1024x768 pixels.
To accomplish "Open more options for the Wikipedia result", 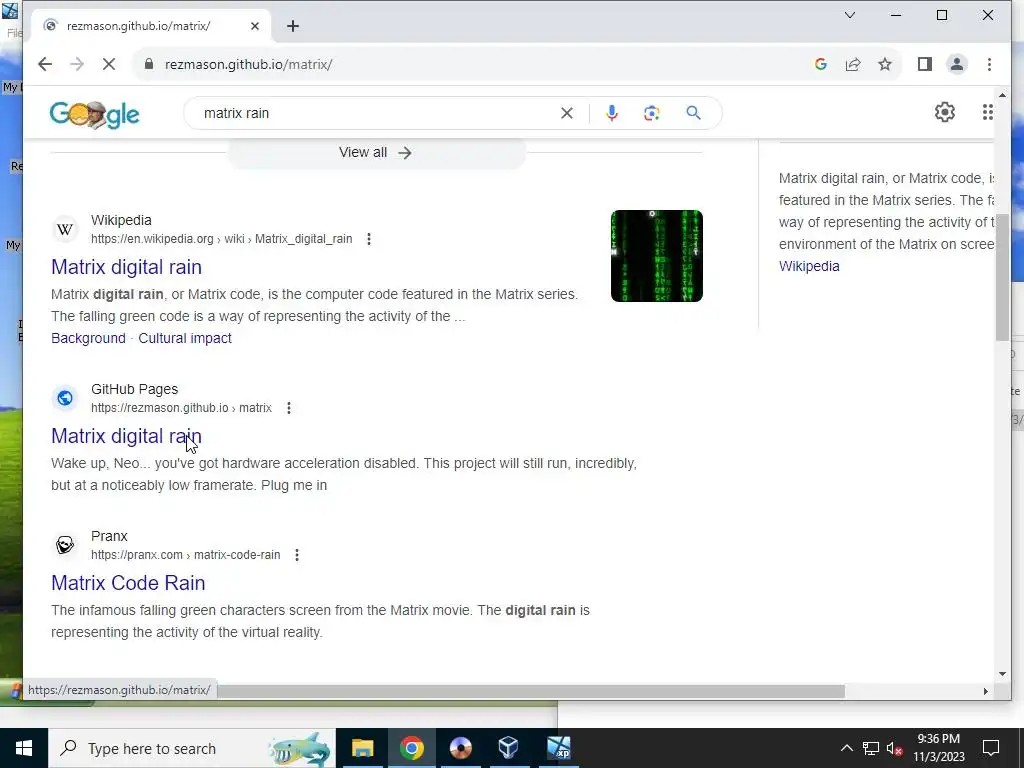I will click(369, 239).
